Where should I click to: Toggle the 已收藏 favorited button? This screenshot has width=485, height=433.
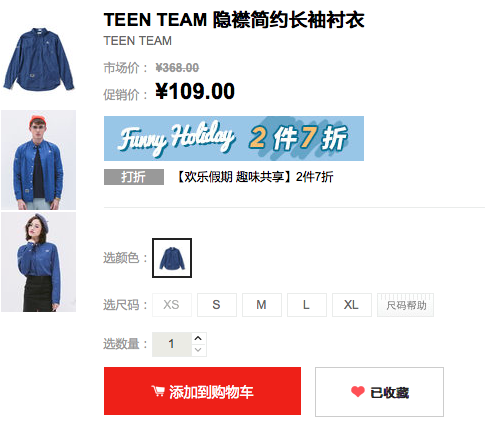click(379, 392)
